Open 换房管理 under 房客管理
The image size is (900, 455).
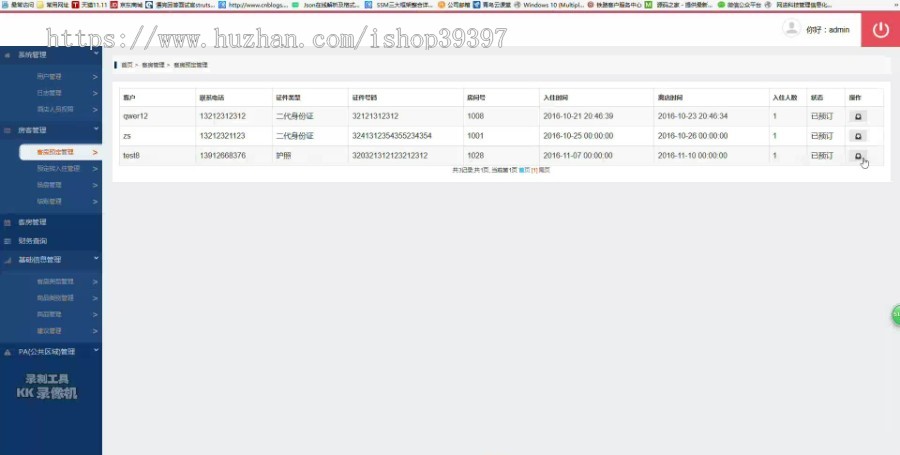coord(49,185)
